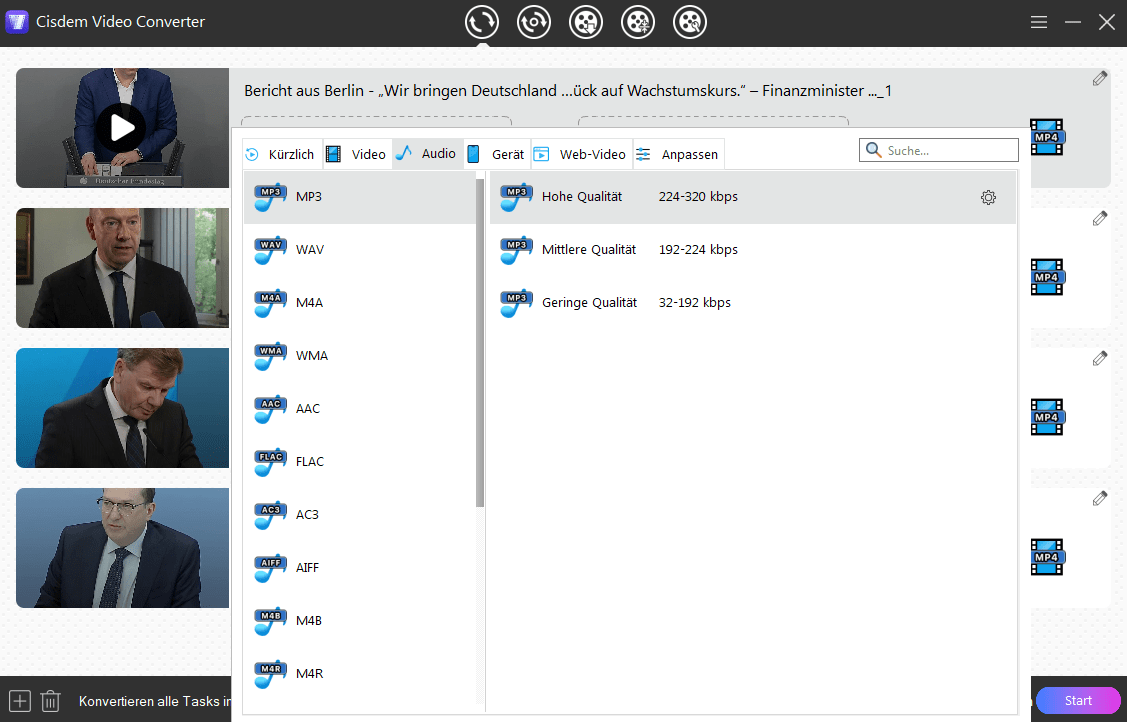Screen dimensions: 1127x722
Task: Select M4A format in the list
Action: click(x=359, y=303)
